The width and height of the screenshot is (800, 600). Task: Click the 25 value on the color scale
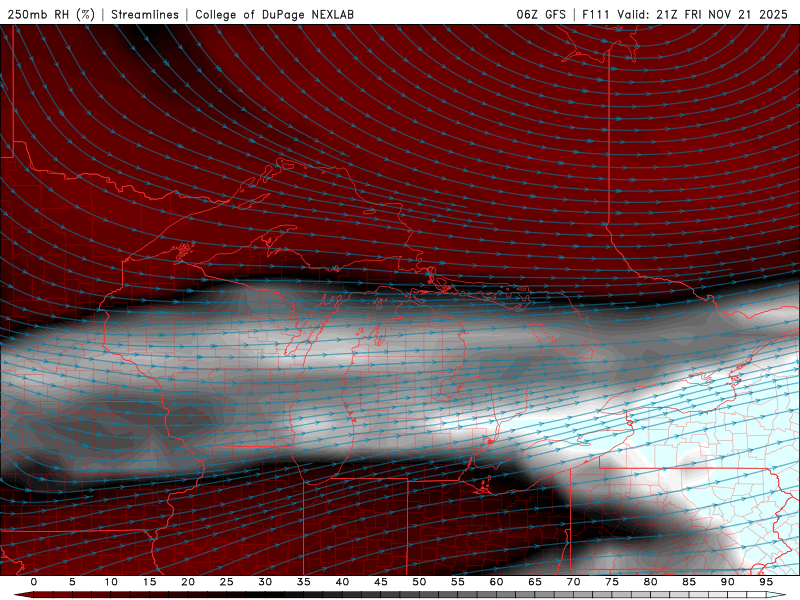tap(227, 582)
